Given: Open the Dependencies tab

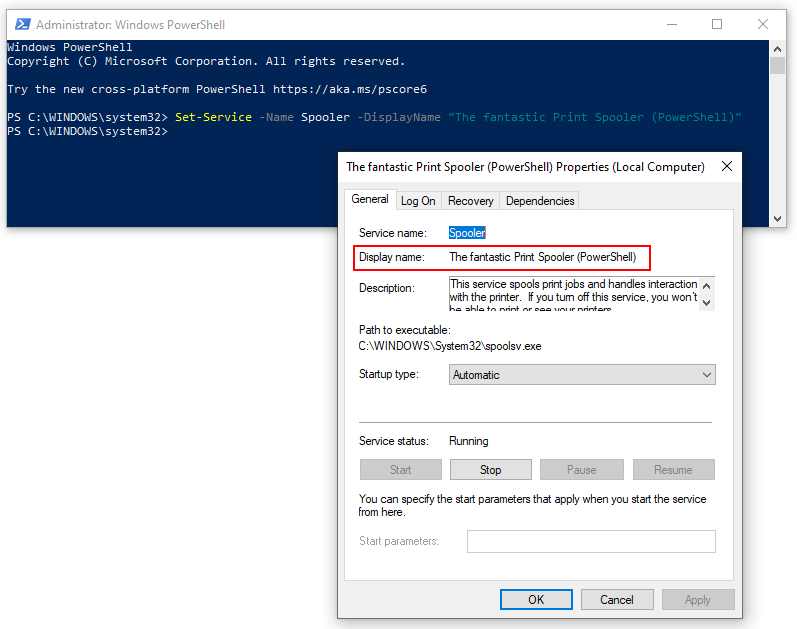Looking at the screenshot, I should tap(540, 201).
